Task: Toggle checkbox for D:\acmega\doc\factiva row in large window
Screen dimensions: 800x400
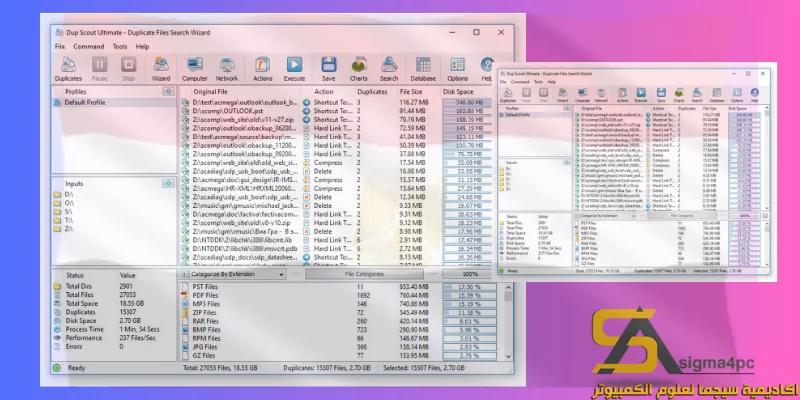Action: click(186, 214)
